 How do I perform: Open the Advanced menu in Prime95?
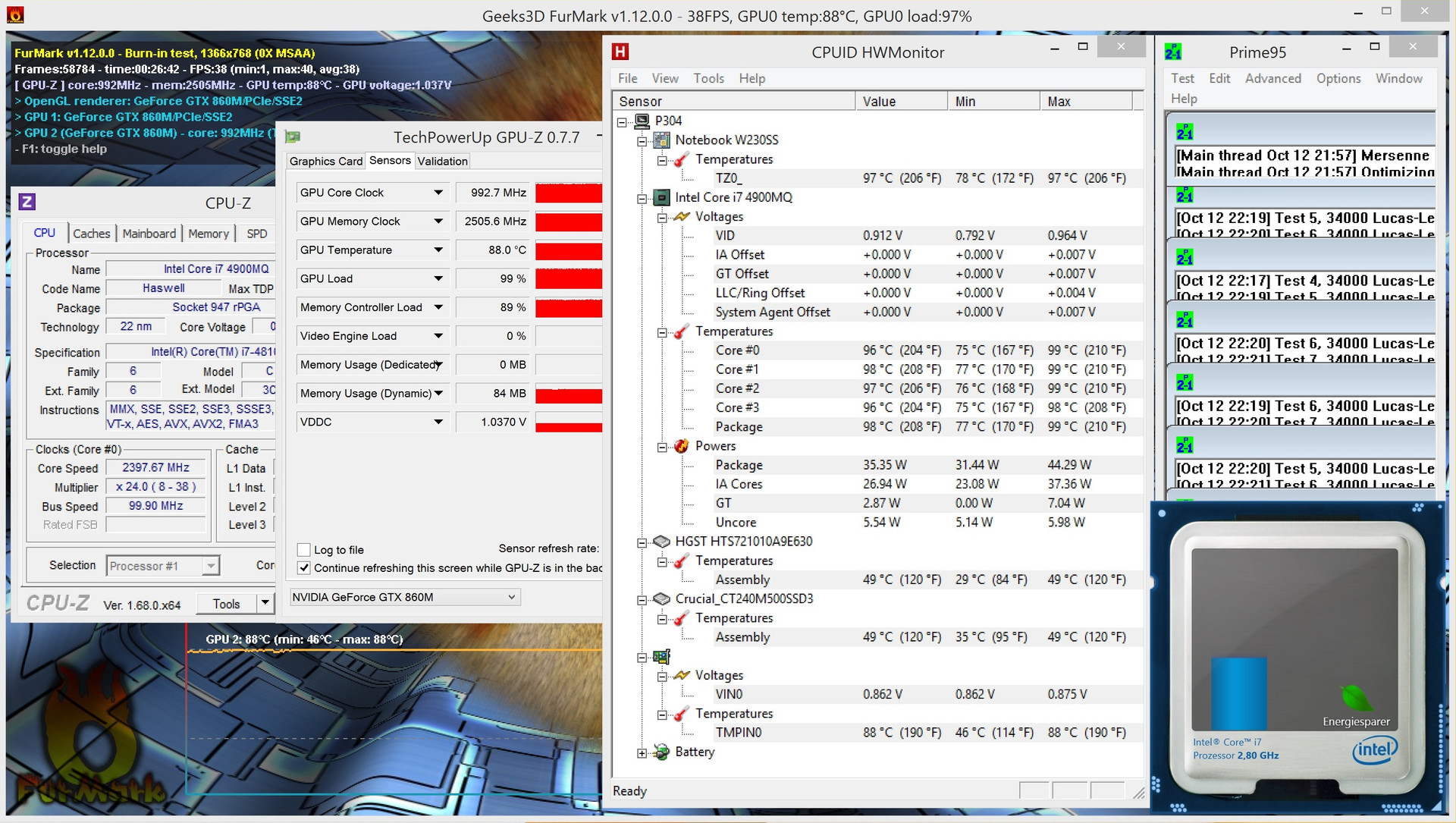tap(1272, 78)
